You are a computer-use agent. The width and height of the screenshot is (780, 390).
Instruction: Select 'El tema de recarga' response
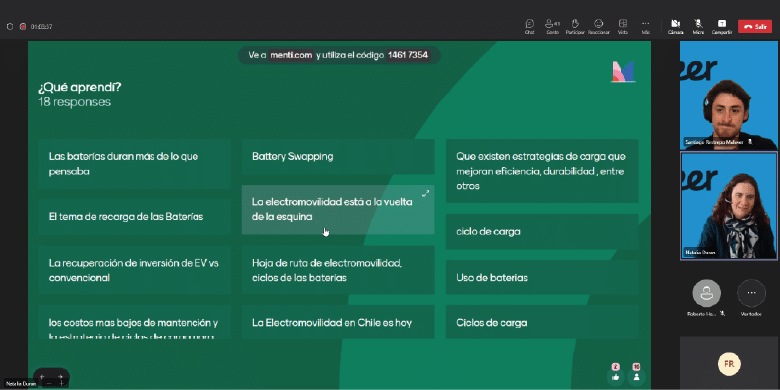tap(134, 217)
